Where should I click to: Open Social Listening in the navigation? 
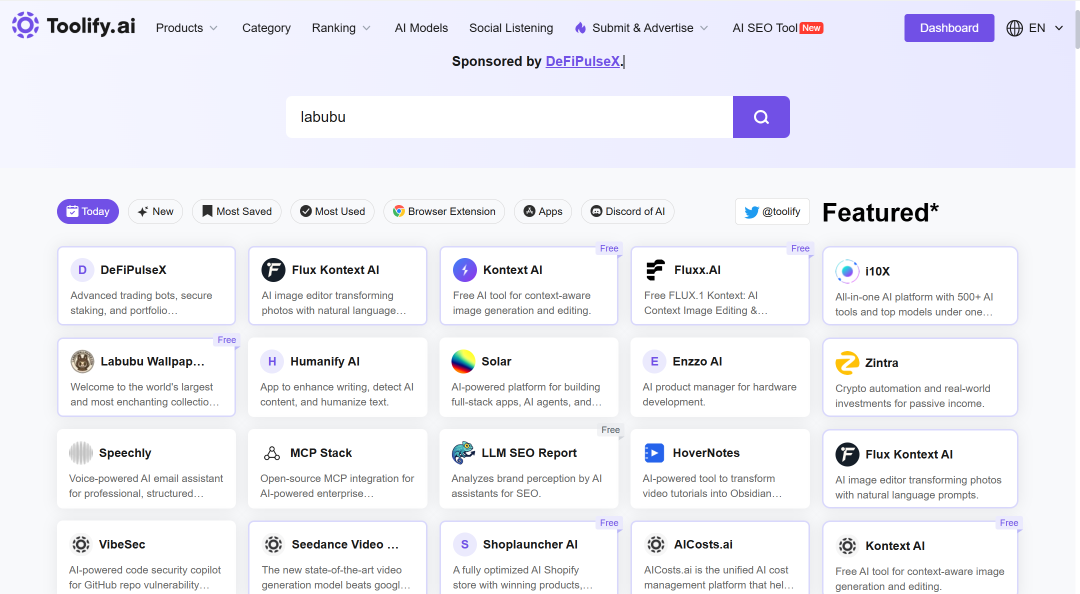pyautogui.click(x=511, y=28)
